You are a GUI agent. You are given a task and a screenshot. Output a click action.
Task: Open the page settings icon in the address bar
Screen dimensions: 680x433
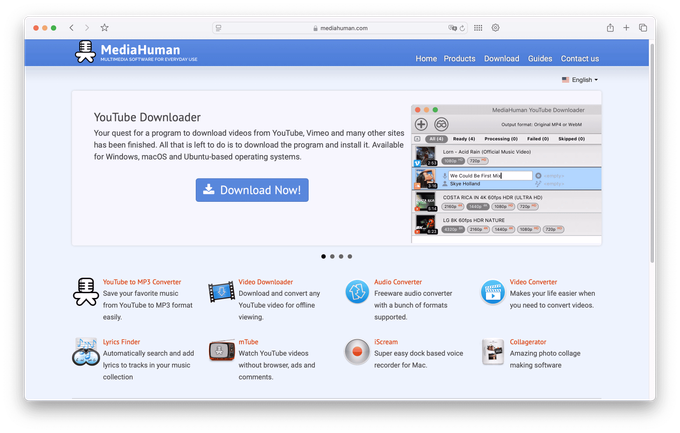(x=219, y=28)
